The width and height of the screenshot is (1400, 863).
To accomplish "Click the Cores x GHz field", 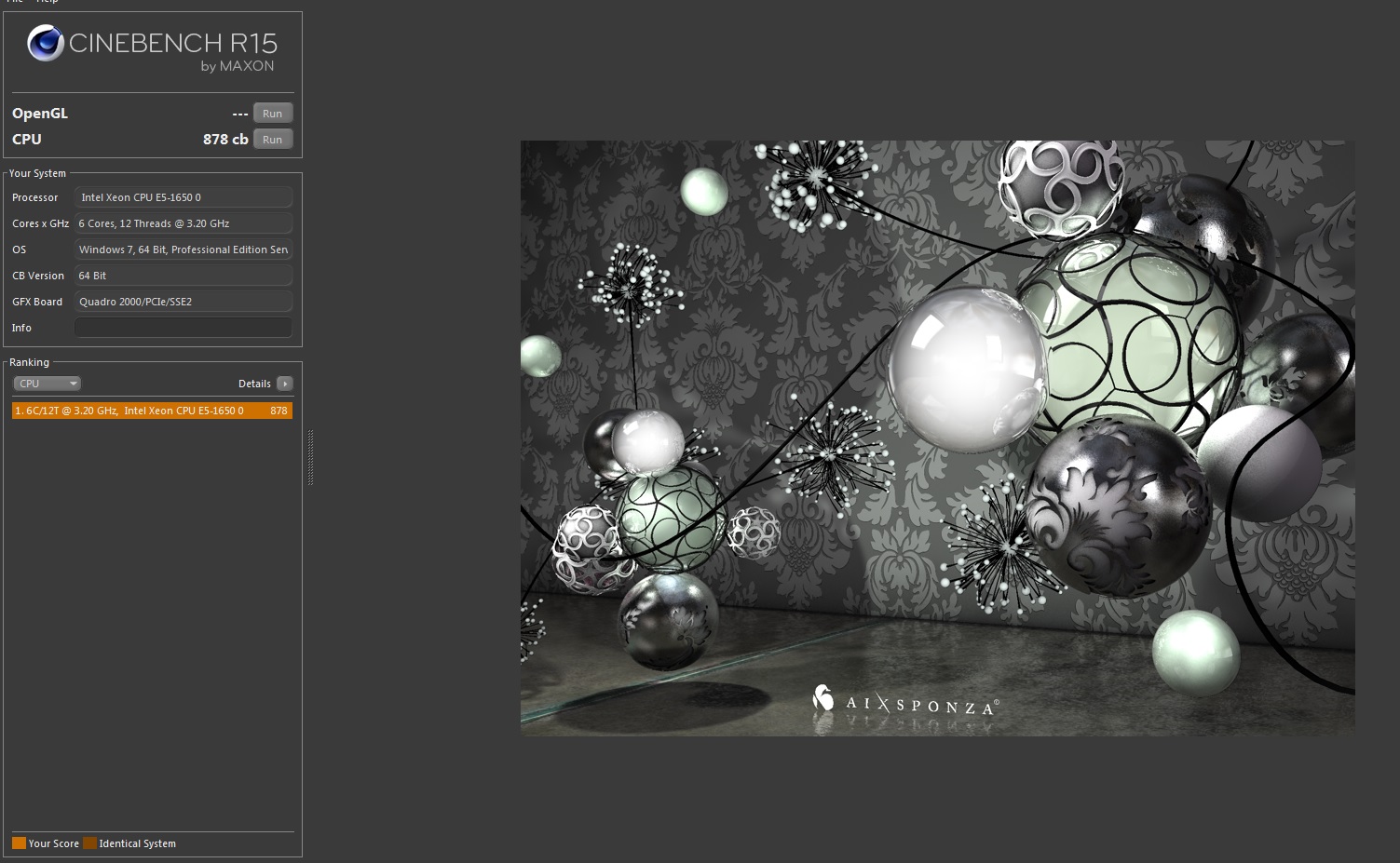I will 183,223.
